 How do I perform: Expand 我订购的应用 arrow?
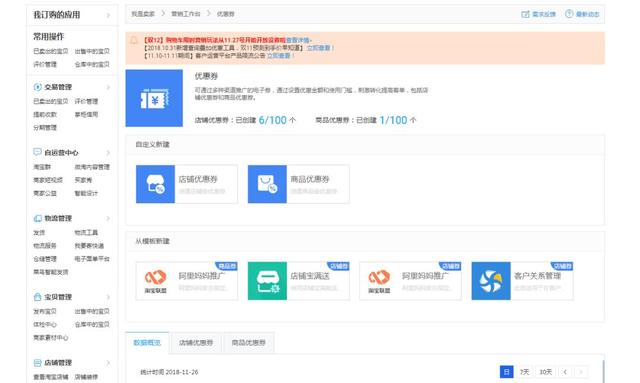pyautogui.click(x=108, y=15)
